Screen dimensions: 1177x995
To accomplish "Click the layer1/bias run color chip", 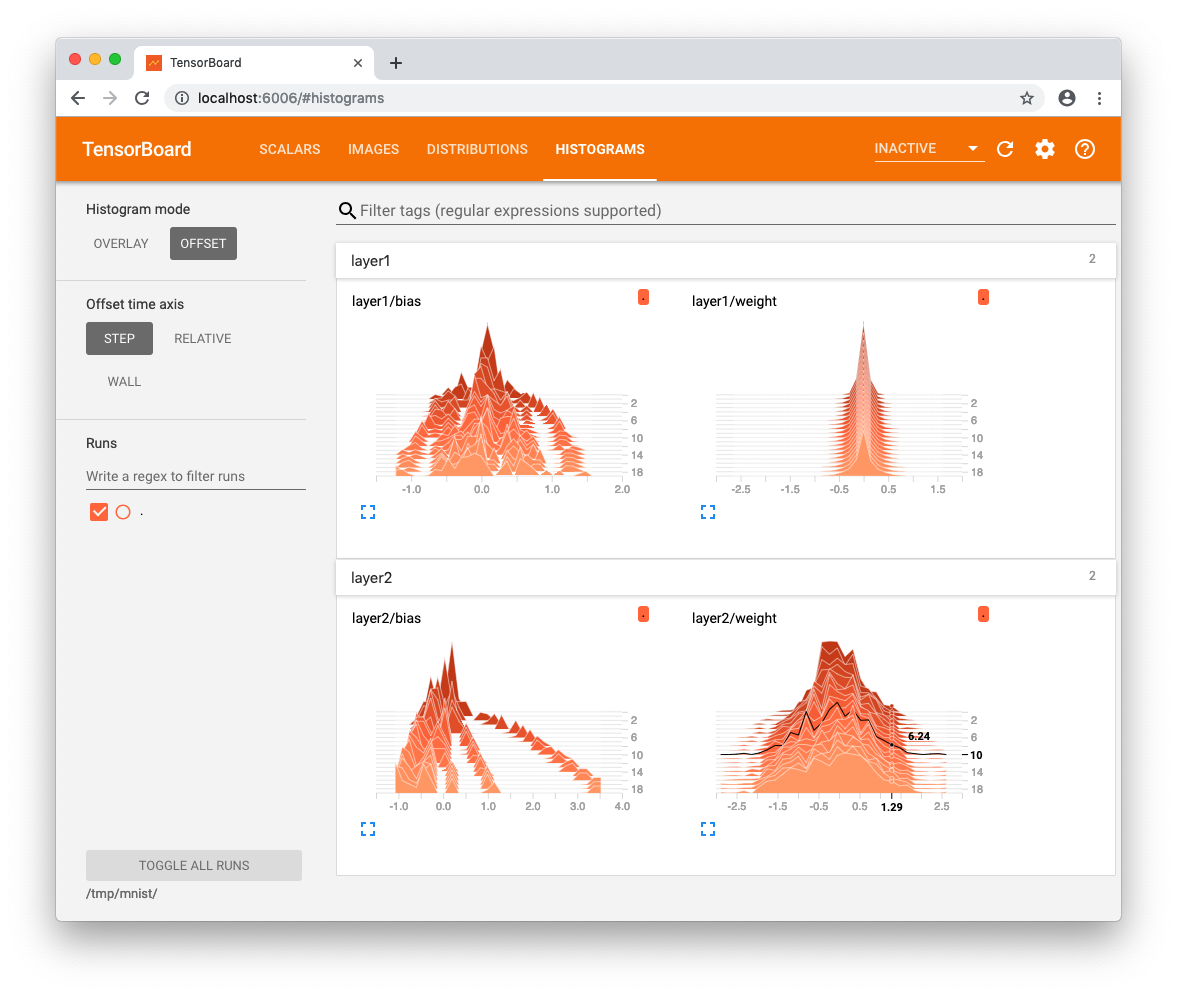I will pos(643,297).
